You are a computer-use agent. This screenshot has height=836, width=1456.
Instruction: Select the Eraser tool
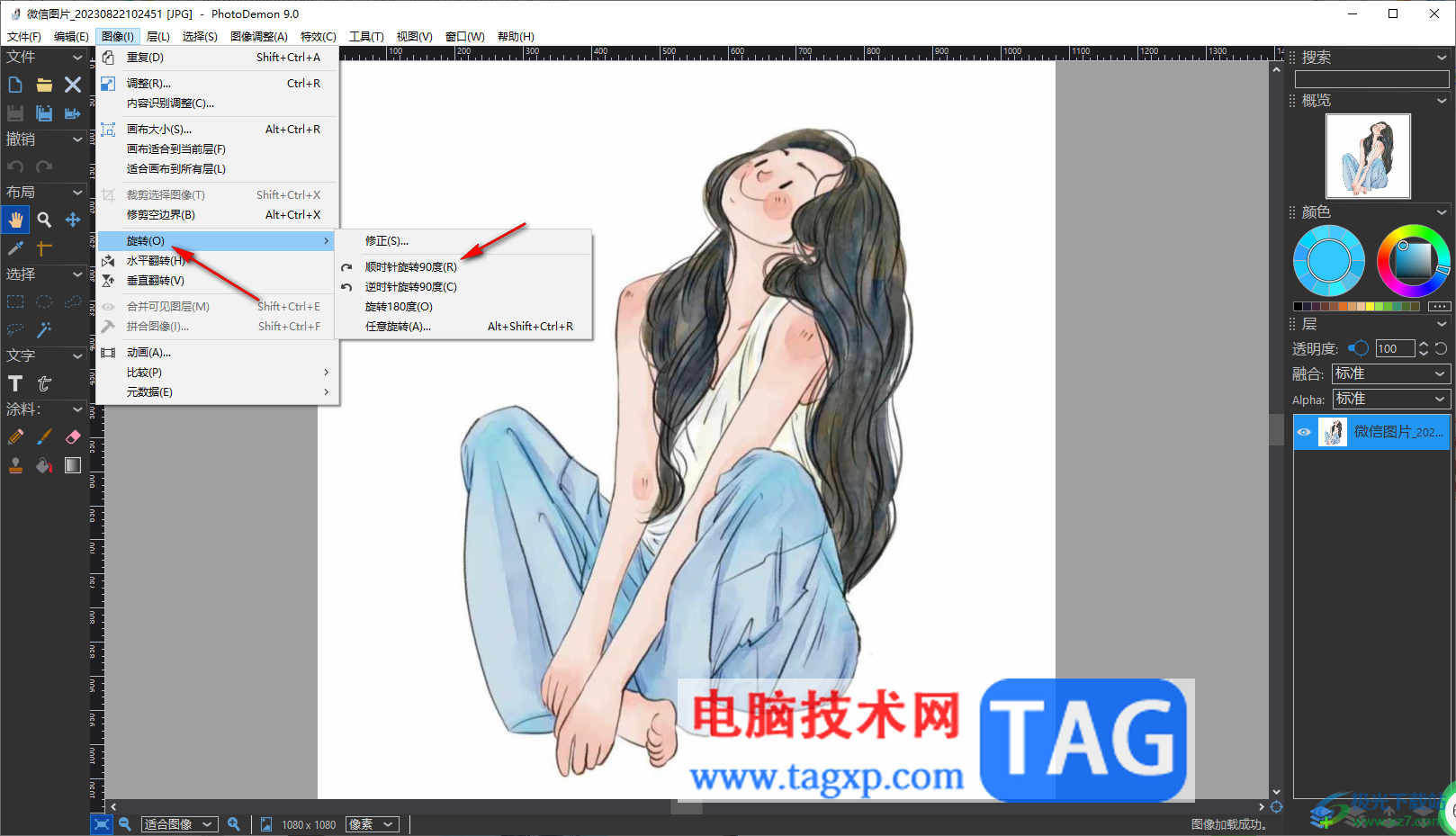pos(73,436)
